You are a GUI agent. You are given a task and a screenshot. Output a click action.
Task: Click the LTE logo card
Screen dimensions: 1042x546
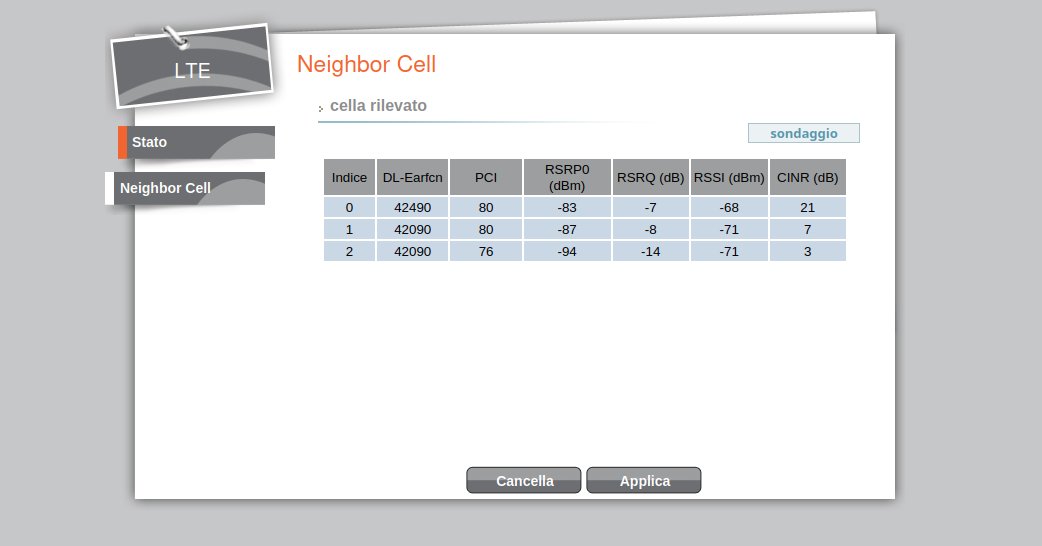click(x=192, y=69)
